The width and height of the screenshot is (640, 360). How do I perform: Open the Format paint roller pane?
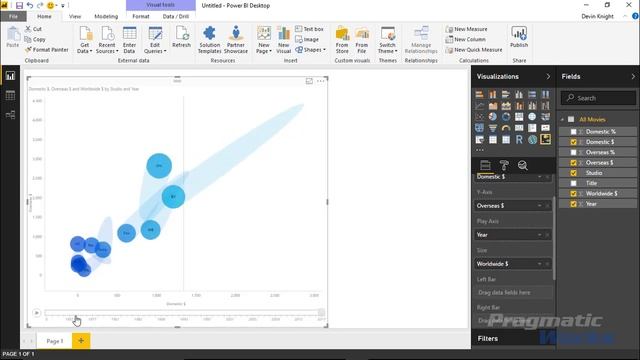click(504, 165)
